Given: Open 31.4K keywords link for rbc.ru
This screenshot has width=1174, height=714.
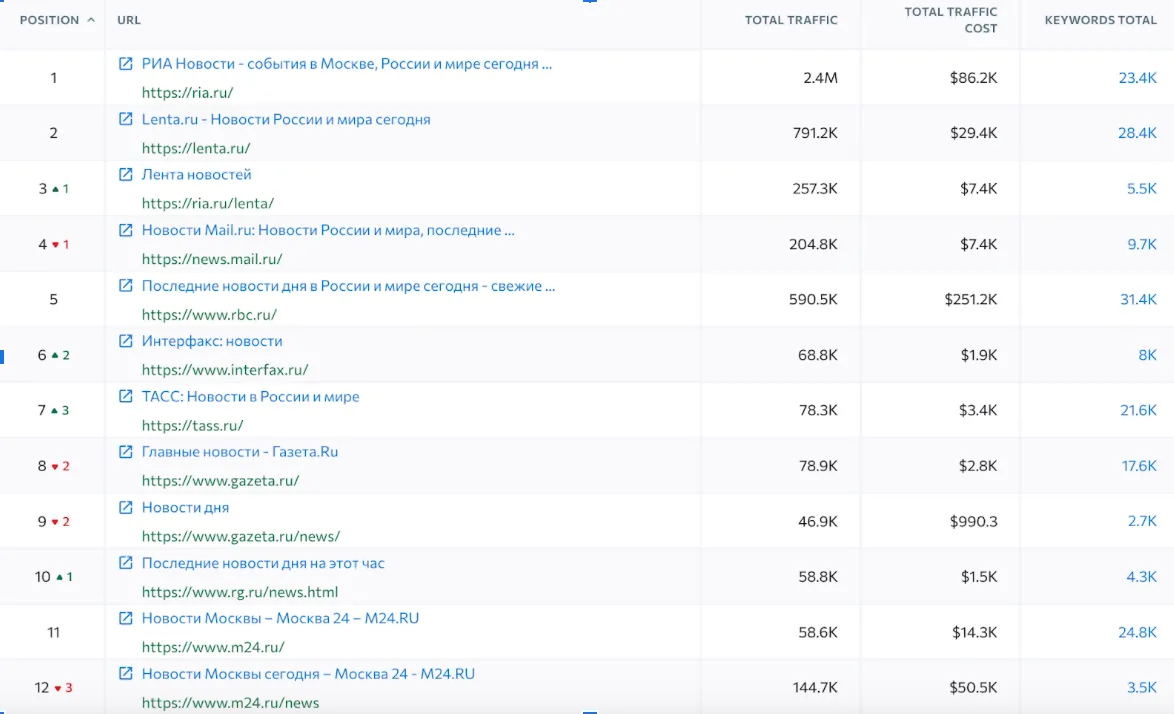Looking at the screenshot, I should tap(1137, 300).
